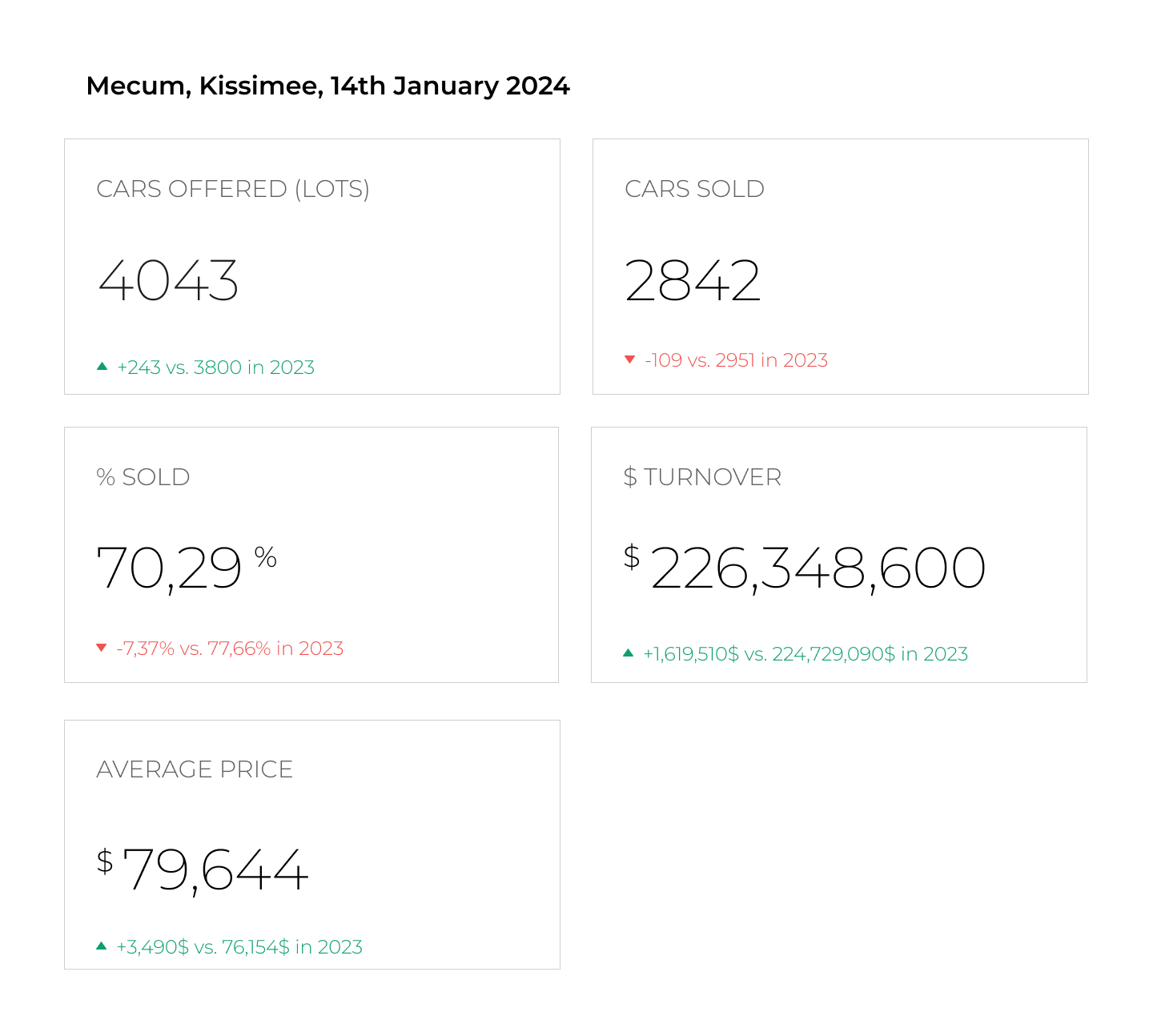Viewport: 1153px width, 1036px height.
Task: Select the 70,29 percent sold value
Action: (x=169, y=569)
